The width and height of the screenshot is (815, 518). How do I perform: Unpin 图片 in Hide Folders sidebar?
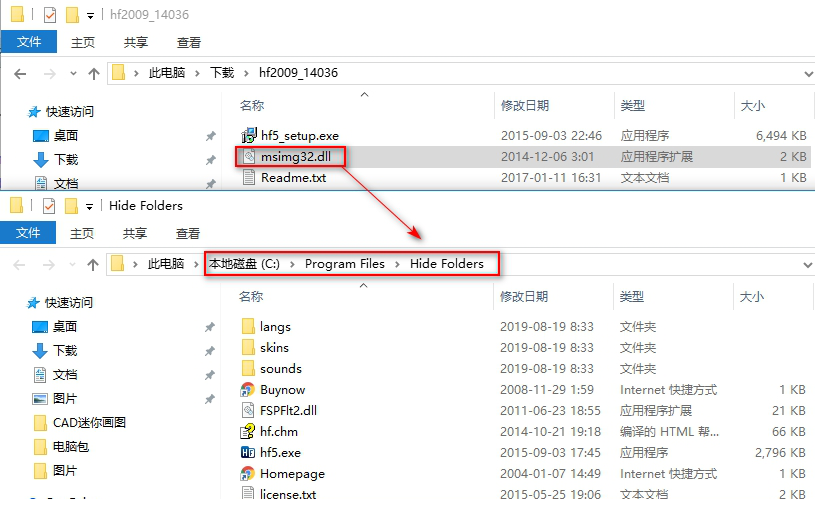(209, 399)
